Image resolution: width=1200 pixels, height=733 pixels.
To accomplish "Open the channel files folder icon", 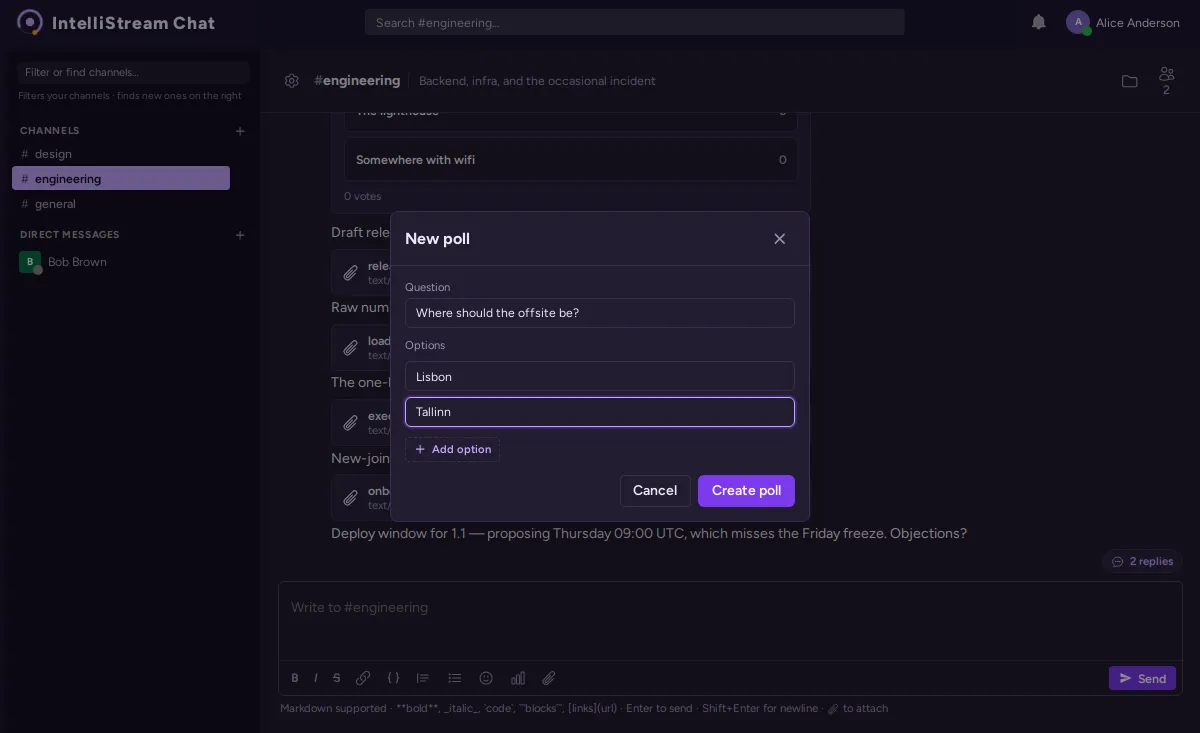I will click(x=1130, y=81).
